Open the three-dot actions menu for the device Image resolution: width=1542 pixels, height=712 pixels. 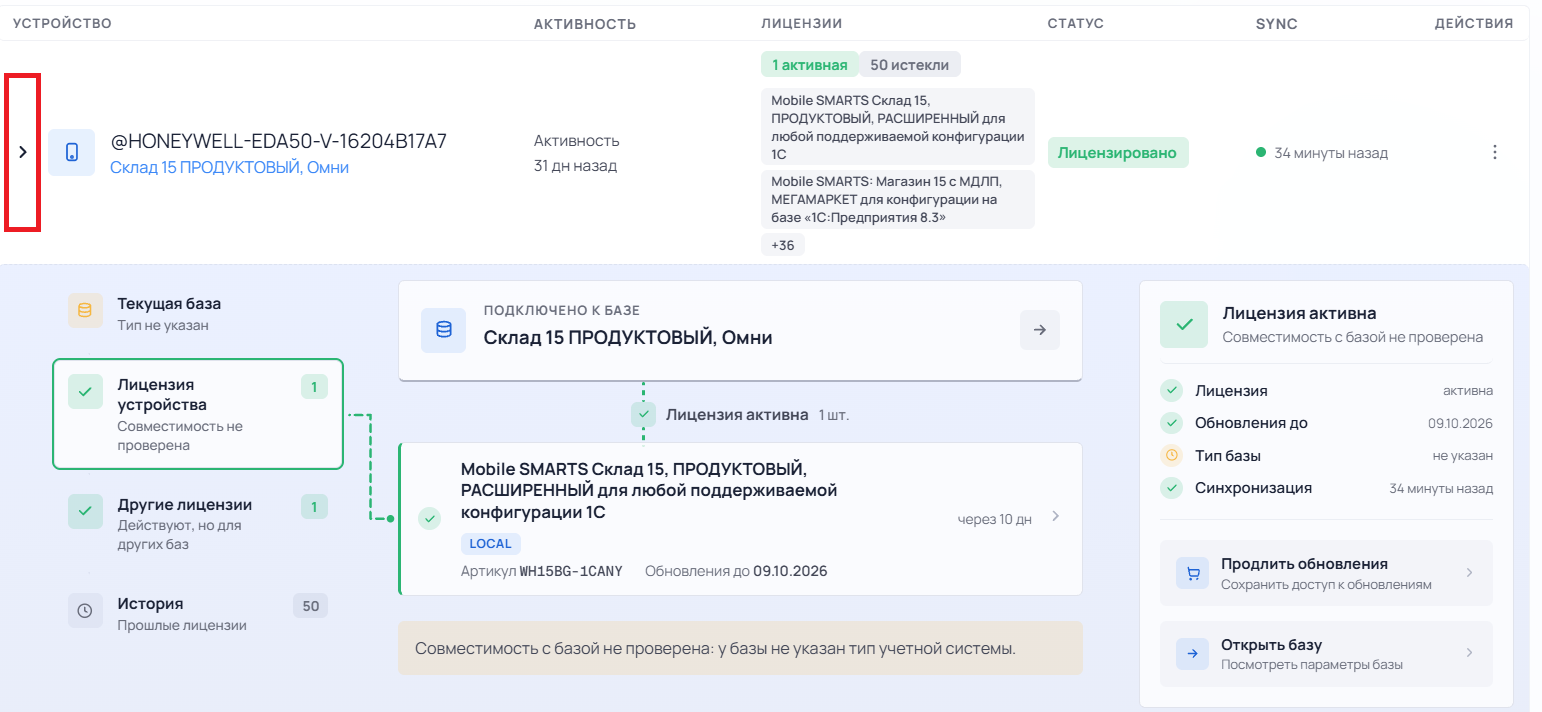(x=1495, y=152)
